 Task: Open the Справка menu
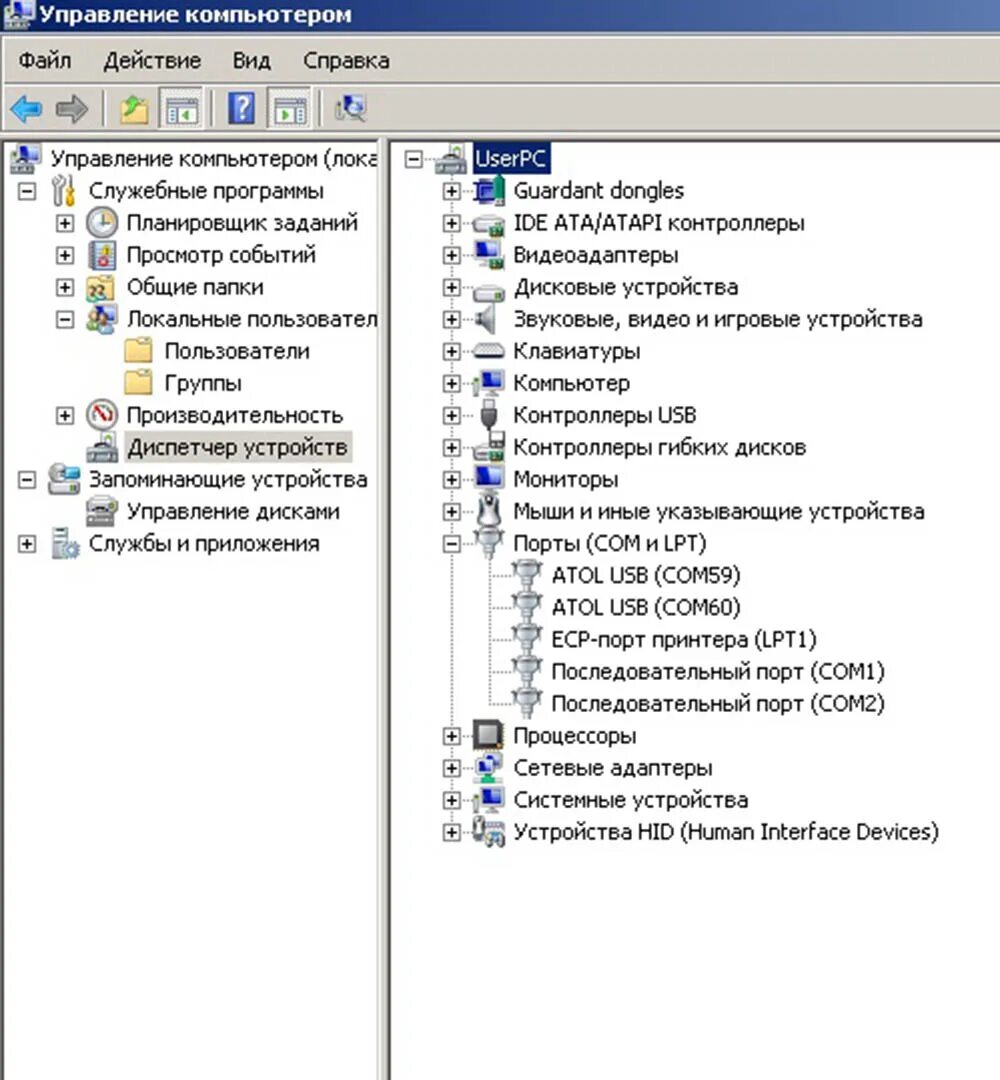point(346,61)
